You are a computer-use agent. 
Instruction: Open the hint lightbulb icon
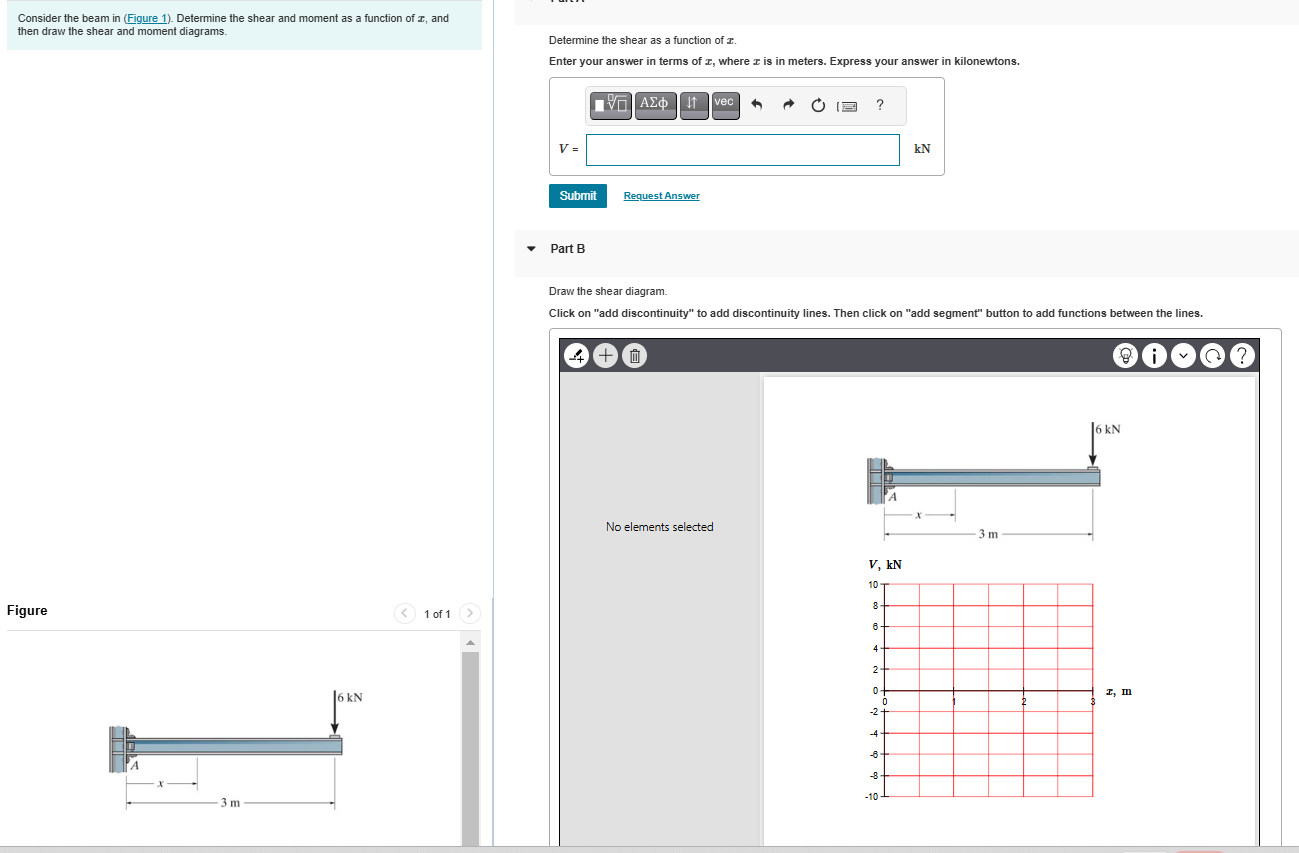(1125, 355)
